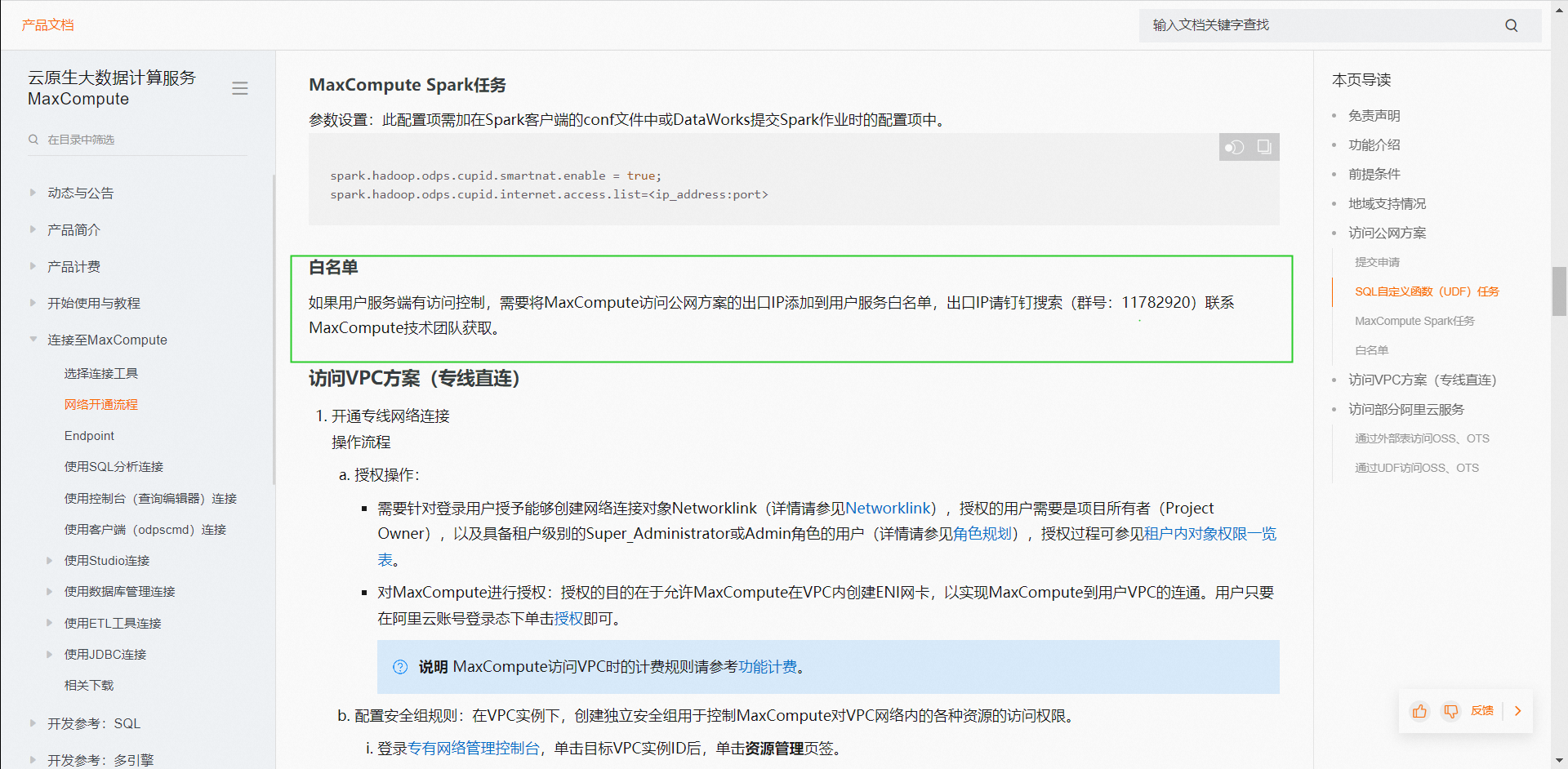Open the 角色规划 link
Image resolution: width=1568 pixels, height=769 pixels.
(982, 534)
